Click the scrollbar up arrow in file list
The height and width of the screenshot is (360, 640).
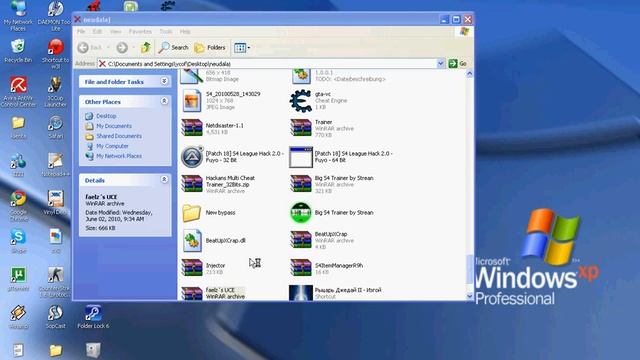click(x=469, y=74)
